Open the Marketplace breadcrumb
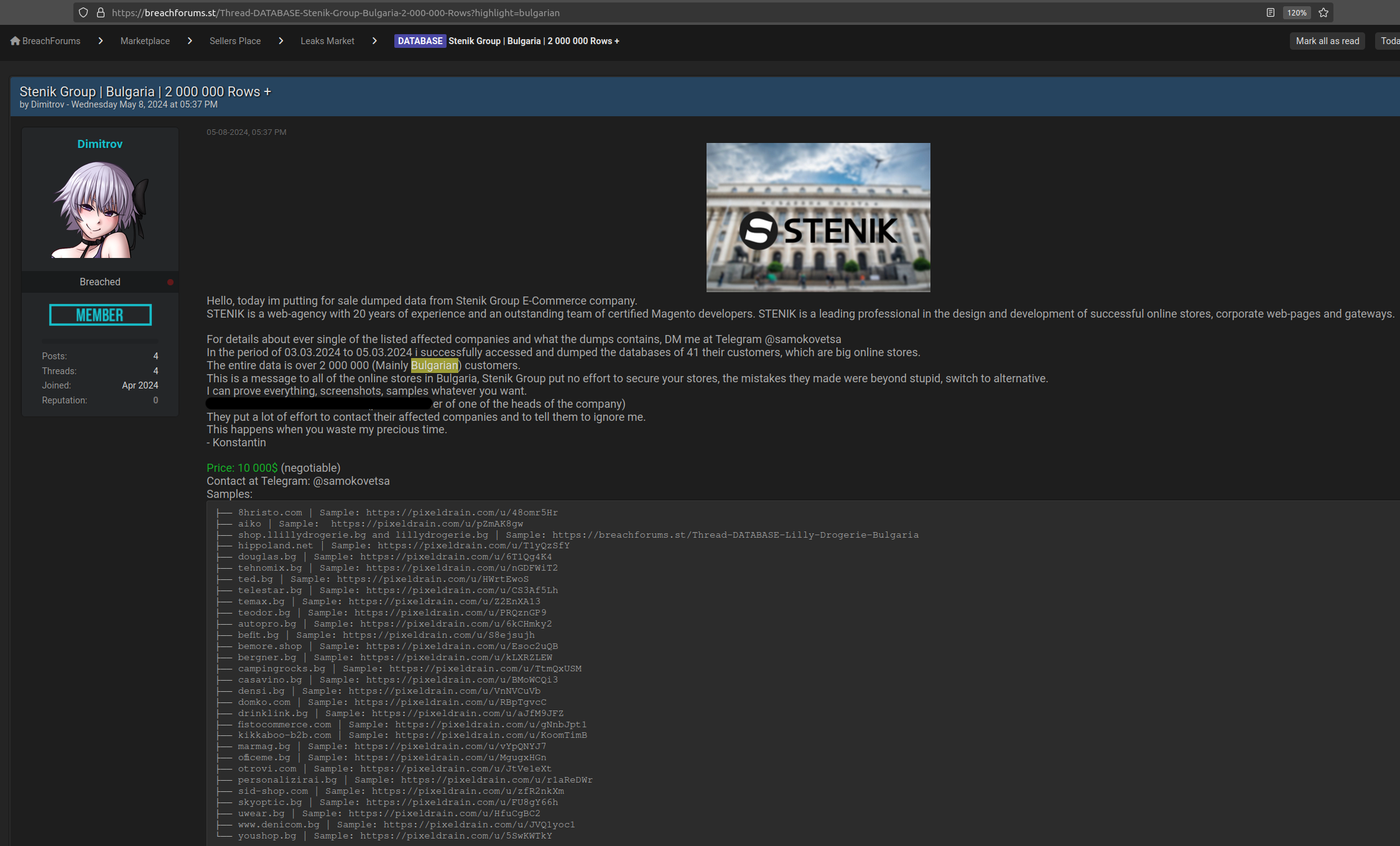 pos(145,41)
